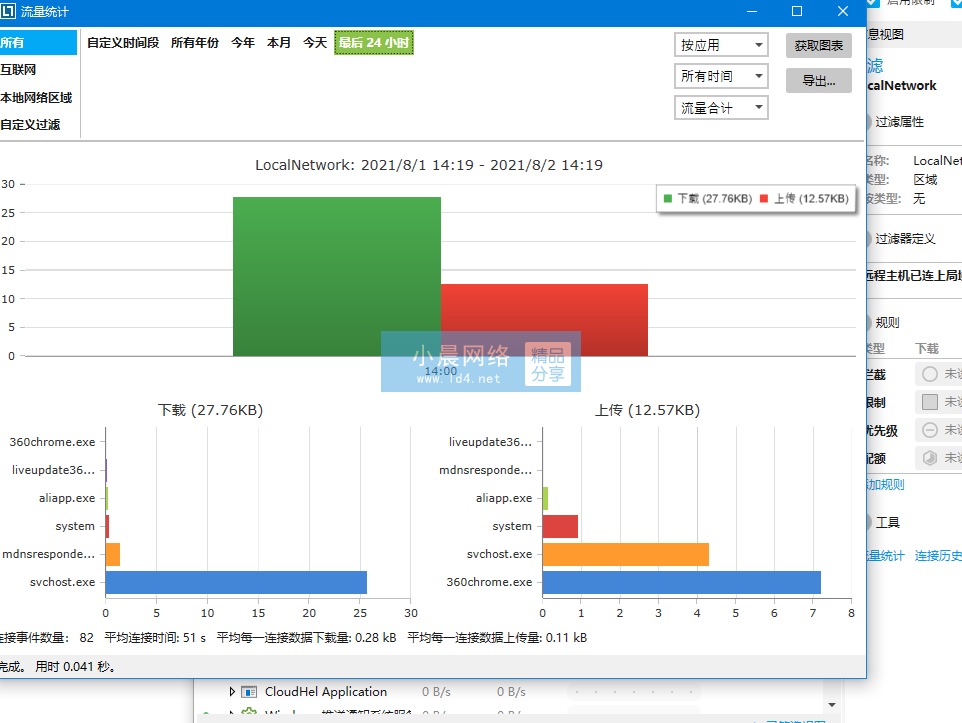Click the red system upload bar
The width and height of the screenshot is (962, 723).
560,527
